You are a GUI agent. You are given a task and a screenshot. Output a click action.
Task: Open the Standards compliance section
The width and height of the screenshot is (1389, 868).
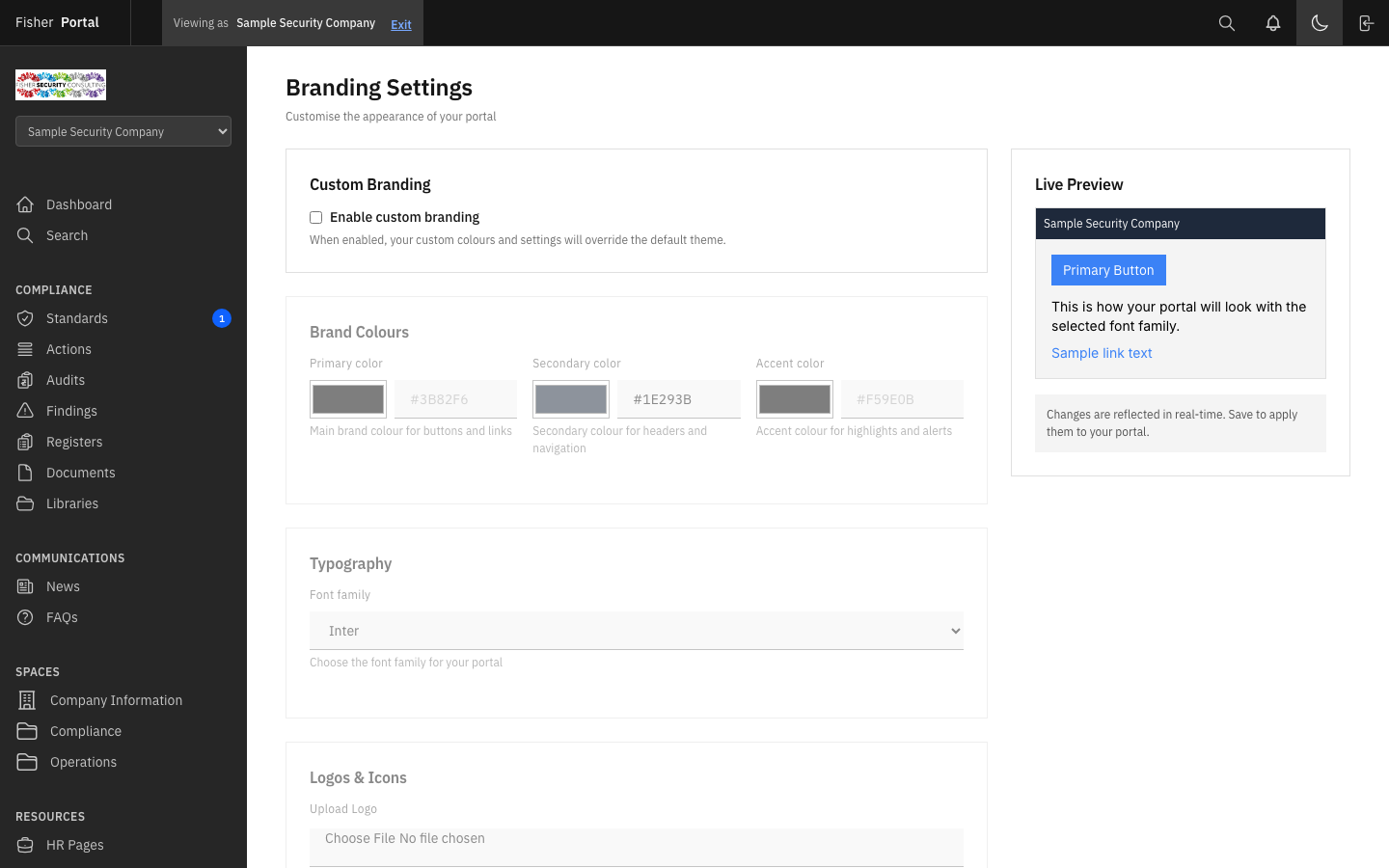[77, 318]
